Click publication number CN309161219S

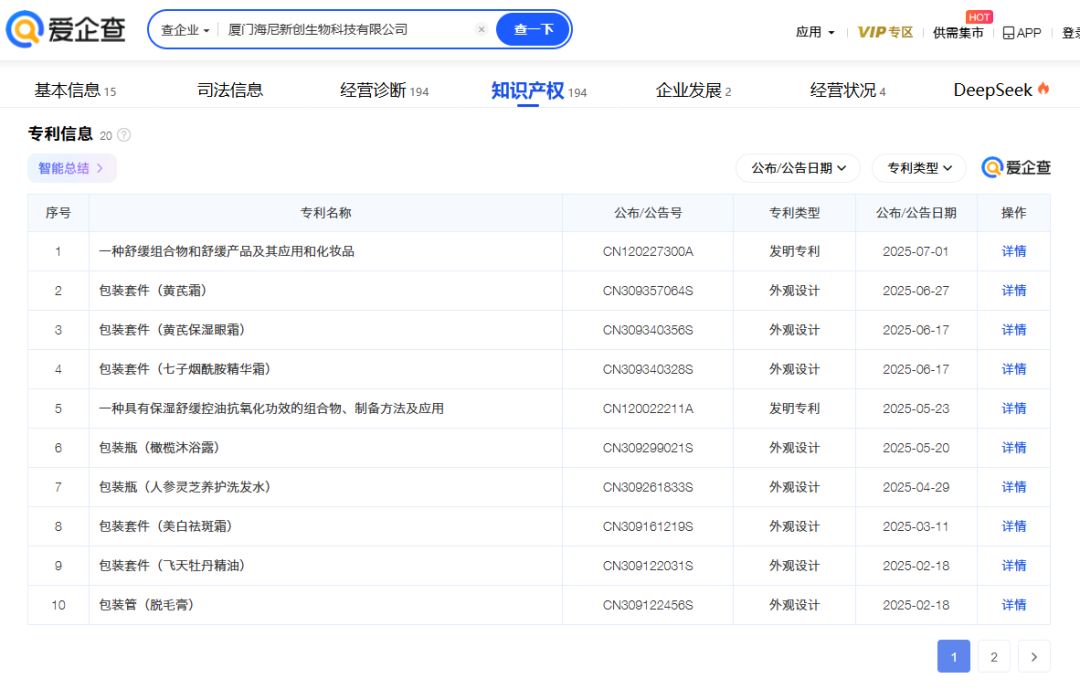(647, 526)
